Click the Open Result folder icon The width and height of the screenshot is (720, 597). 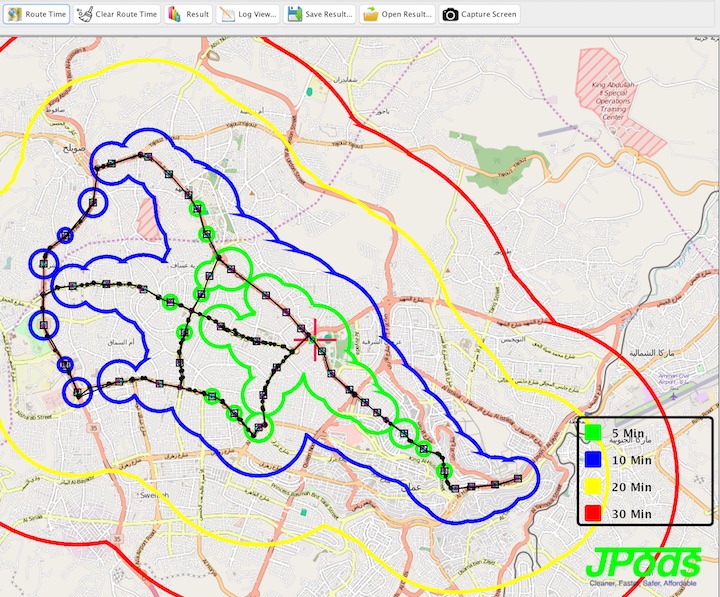(x=370, y=15)
